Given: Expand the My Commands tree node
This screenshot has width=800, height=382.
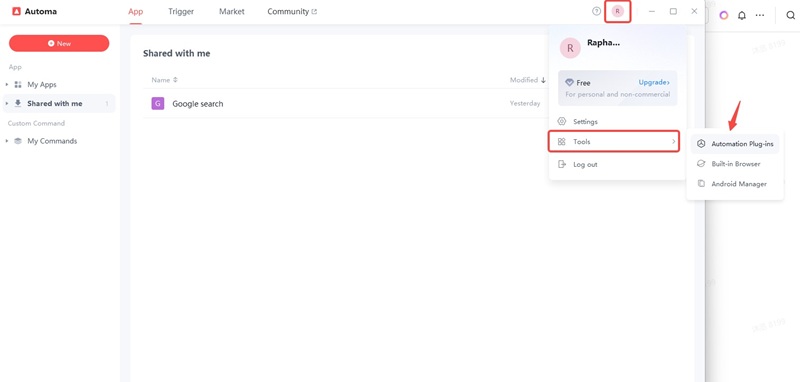Looking at the screenshot, I should (x=7, y=141).
